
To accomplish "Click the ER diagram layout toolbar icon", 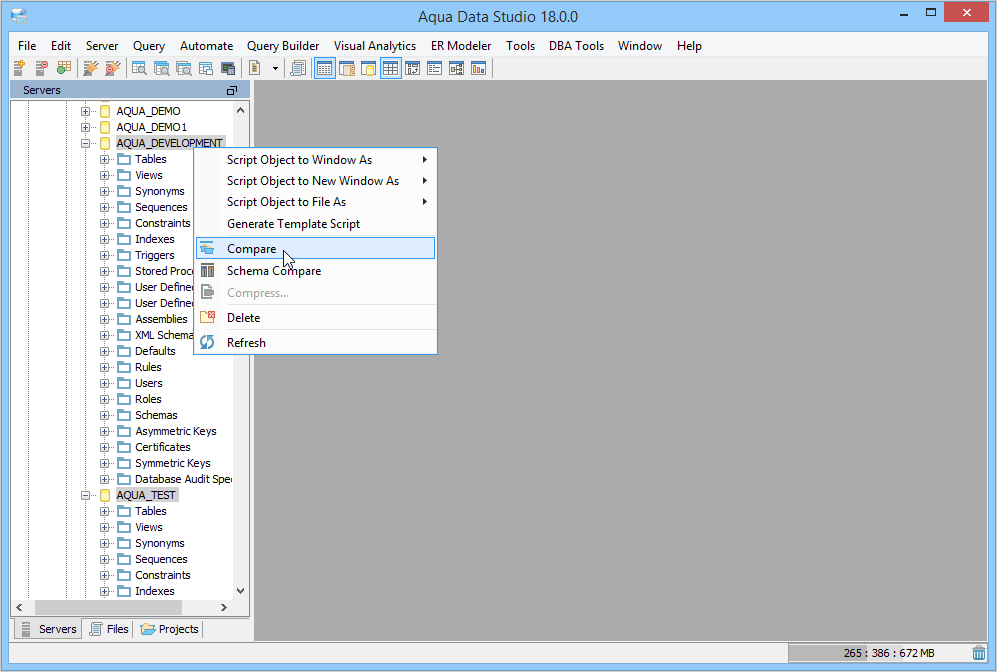I will tap(413, 68).
